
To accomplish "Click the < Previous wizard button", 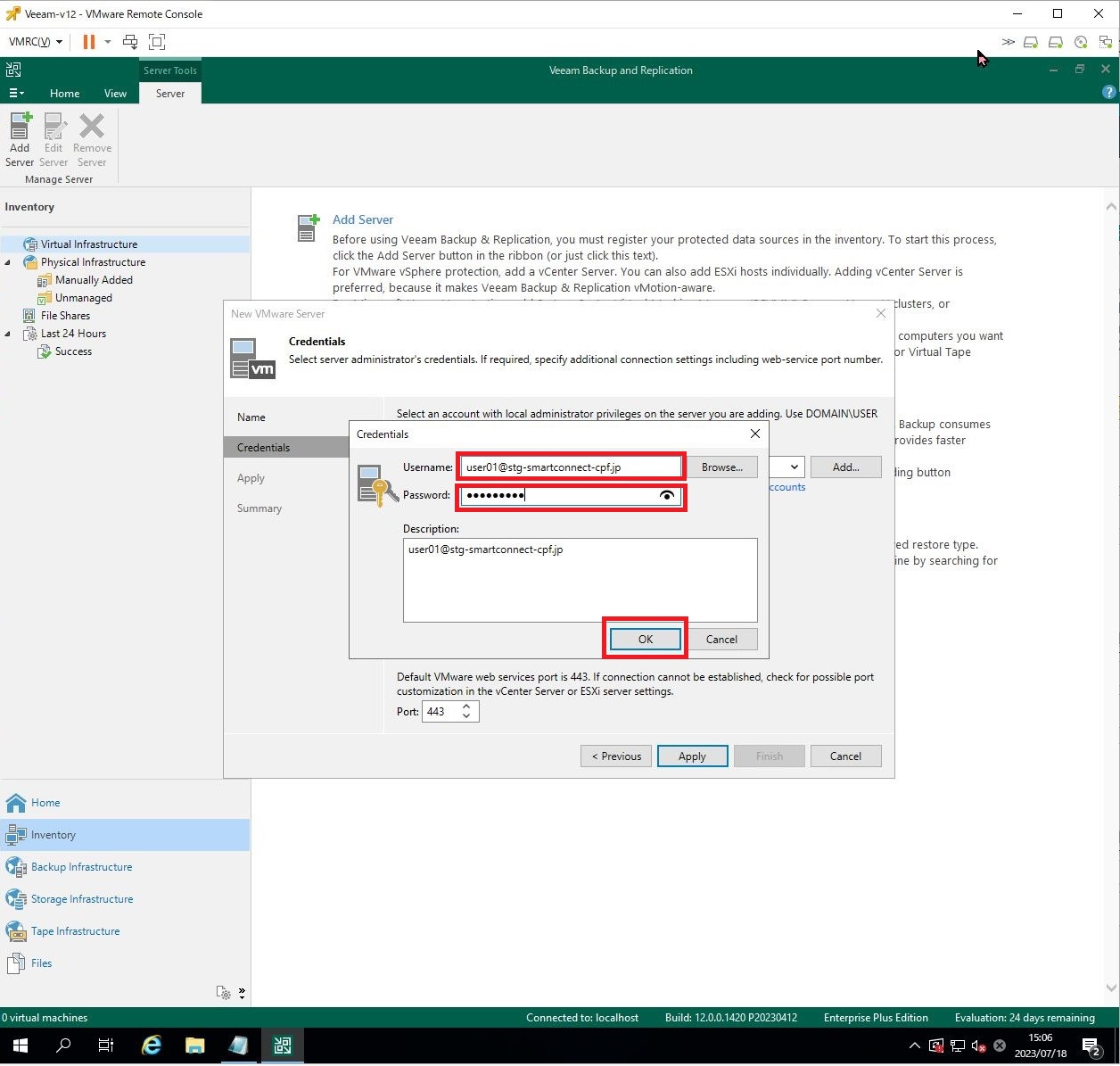I will click(616, 756).
